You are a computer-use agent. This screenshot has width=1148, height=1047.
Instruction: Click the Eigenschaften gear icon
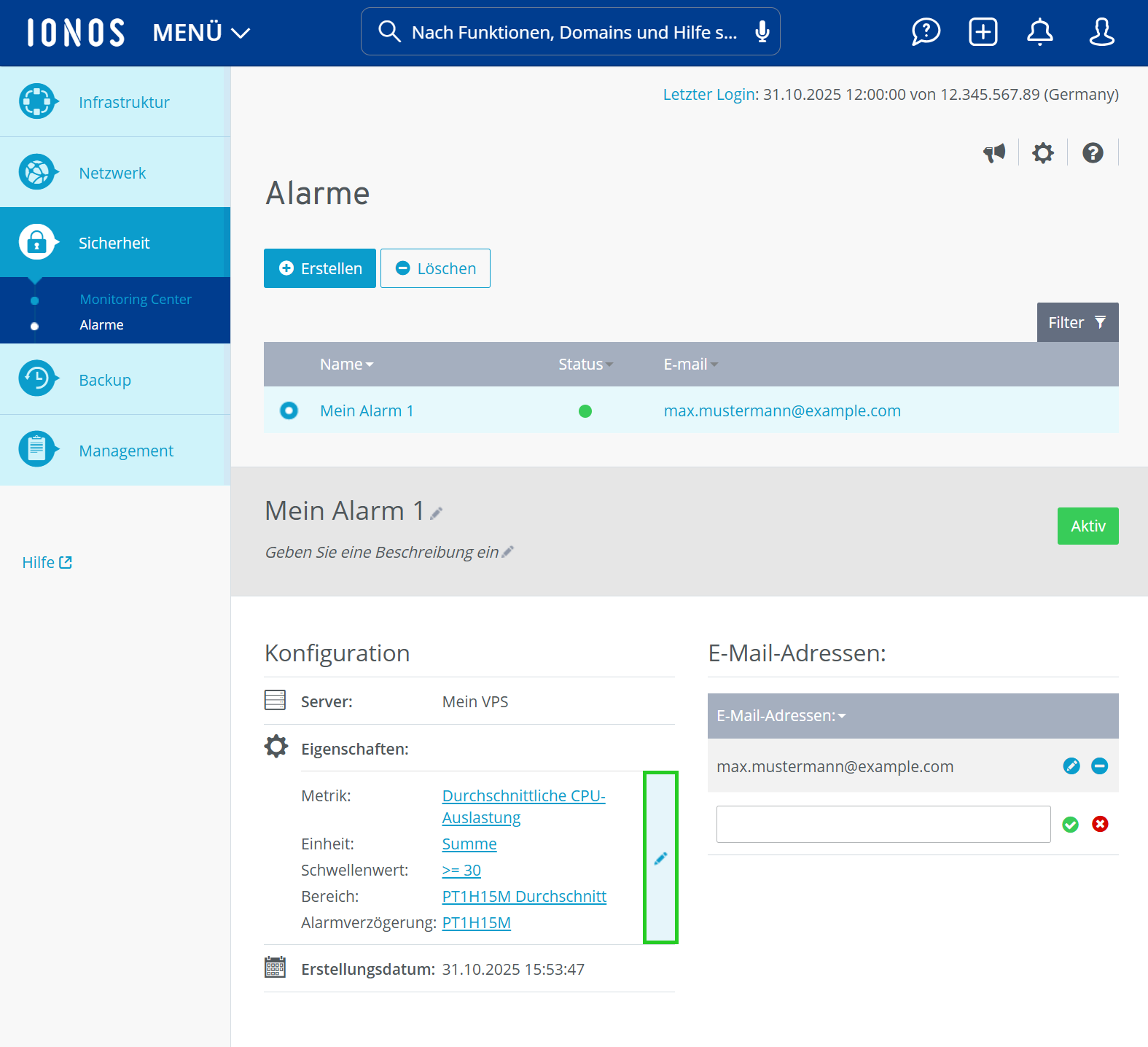point(276,747)
